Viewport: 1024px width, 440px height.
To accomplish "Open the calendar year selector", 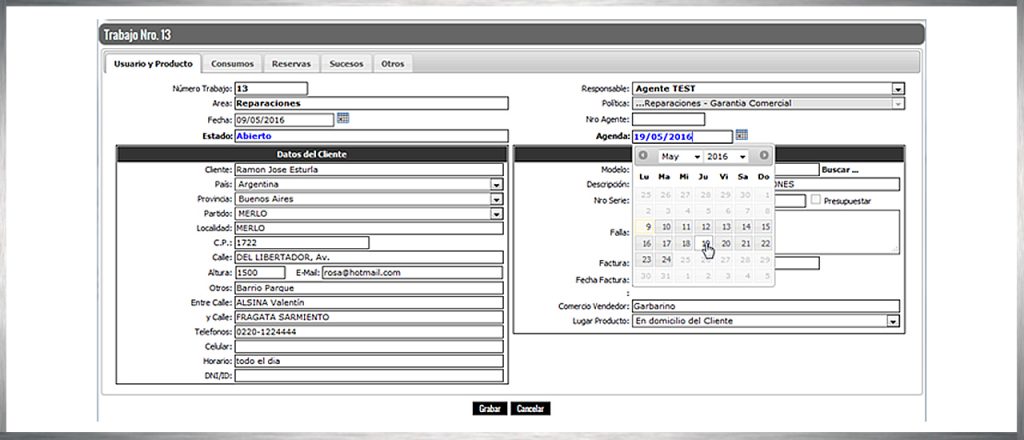I will (727, 157).
